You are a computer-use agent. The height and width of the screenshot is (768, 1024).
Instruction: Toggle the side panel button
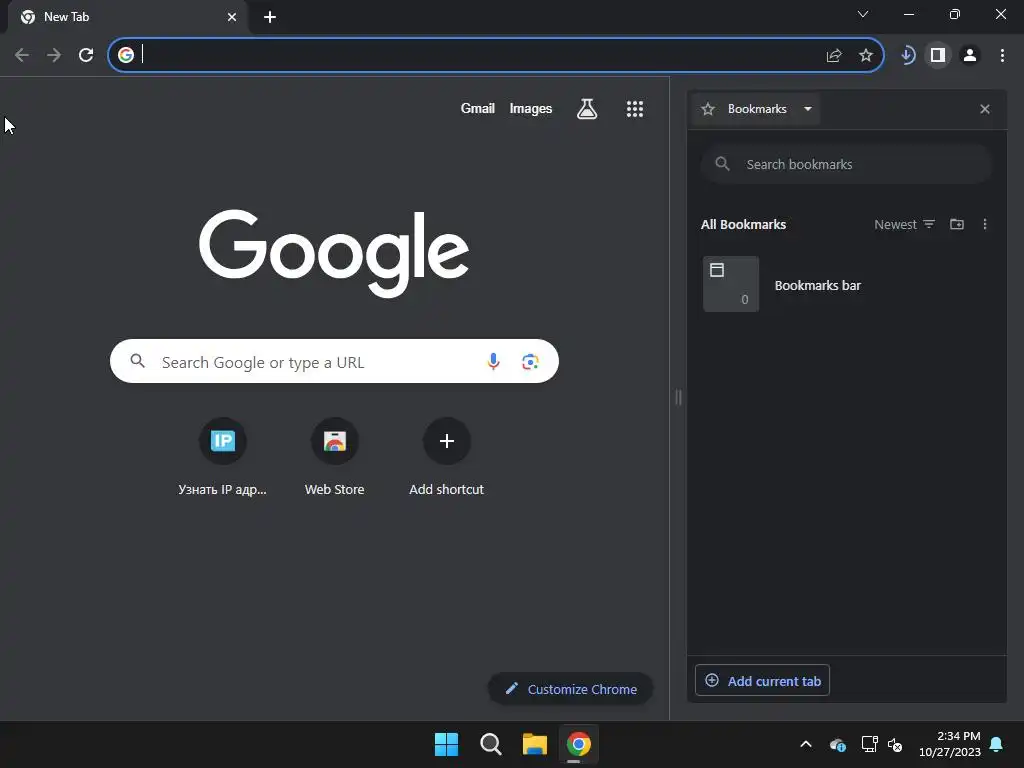point(938,55)
